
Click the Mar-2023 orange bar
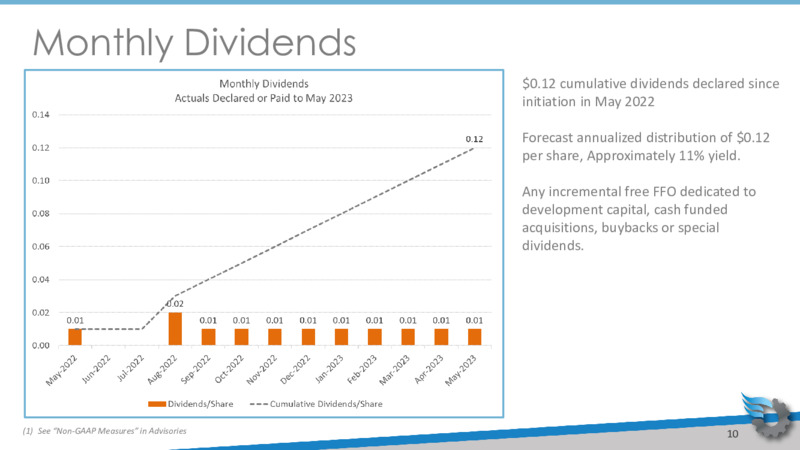[x=408, y=337]
